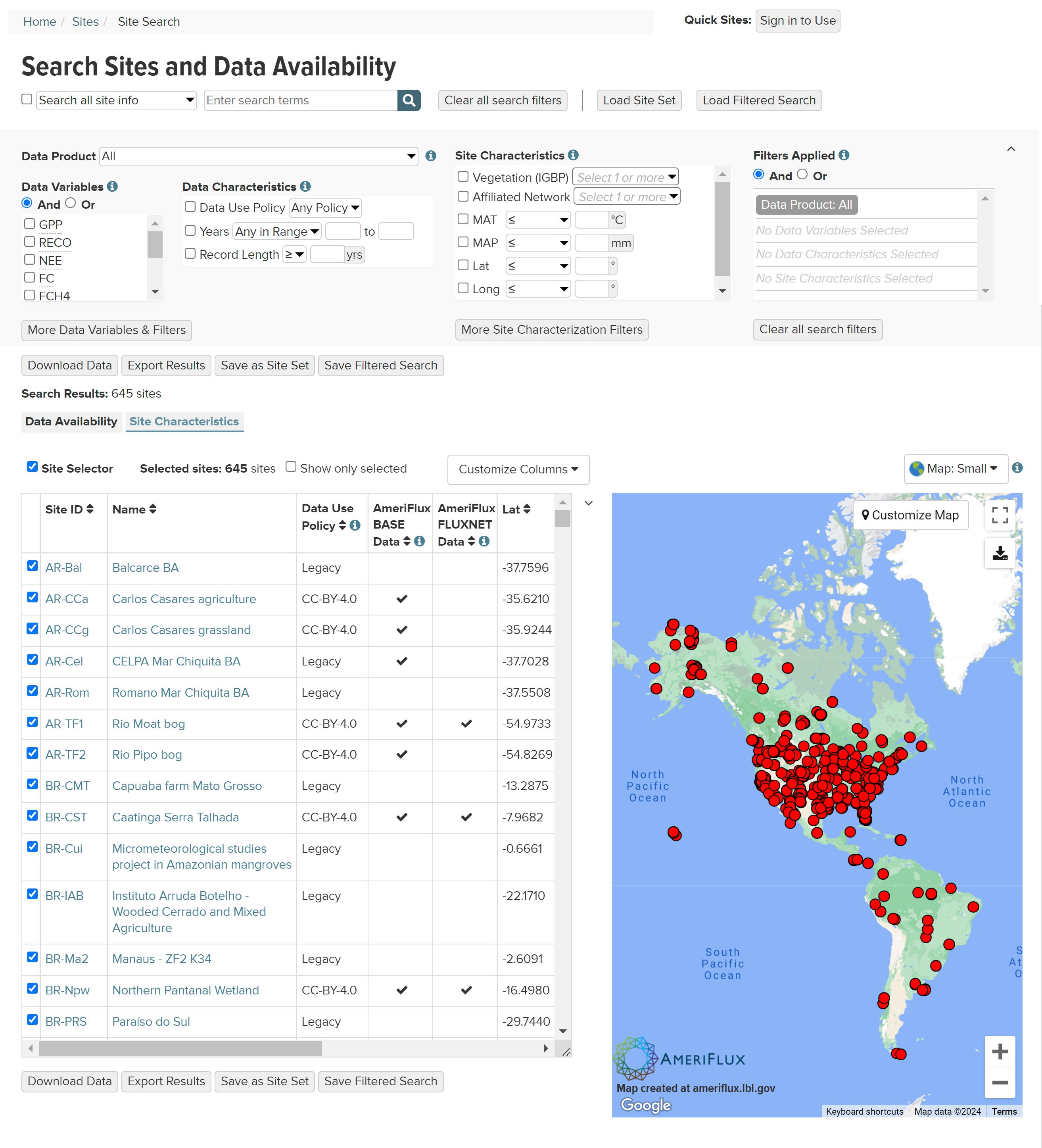Expand the Data Product All dropdown

tap(259, 156)
